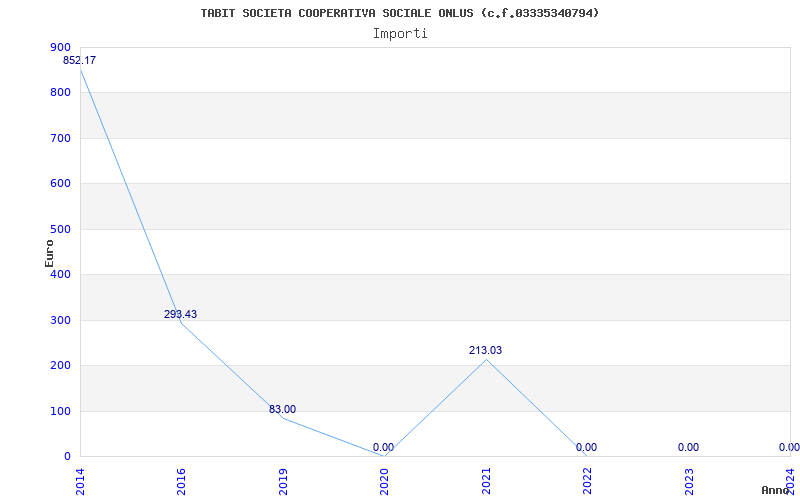Click the 700 y-axis tick label

pyautogui.click(x=60, y=138)
